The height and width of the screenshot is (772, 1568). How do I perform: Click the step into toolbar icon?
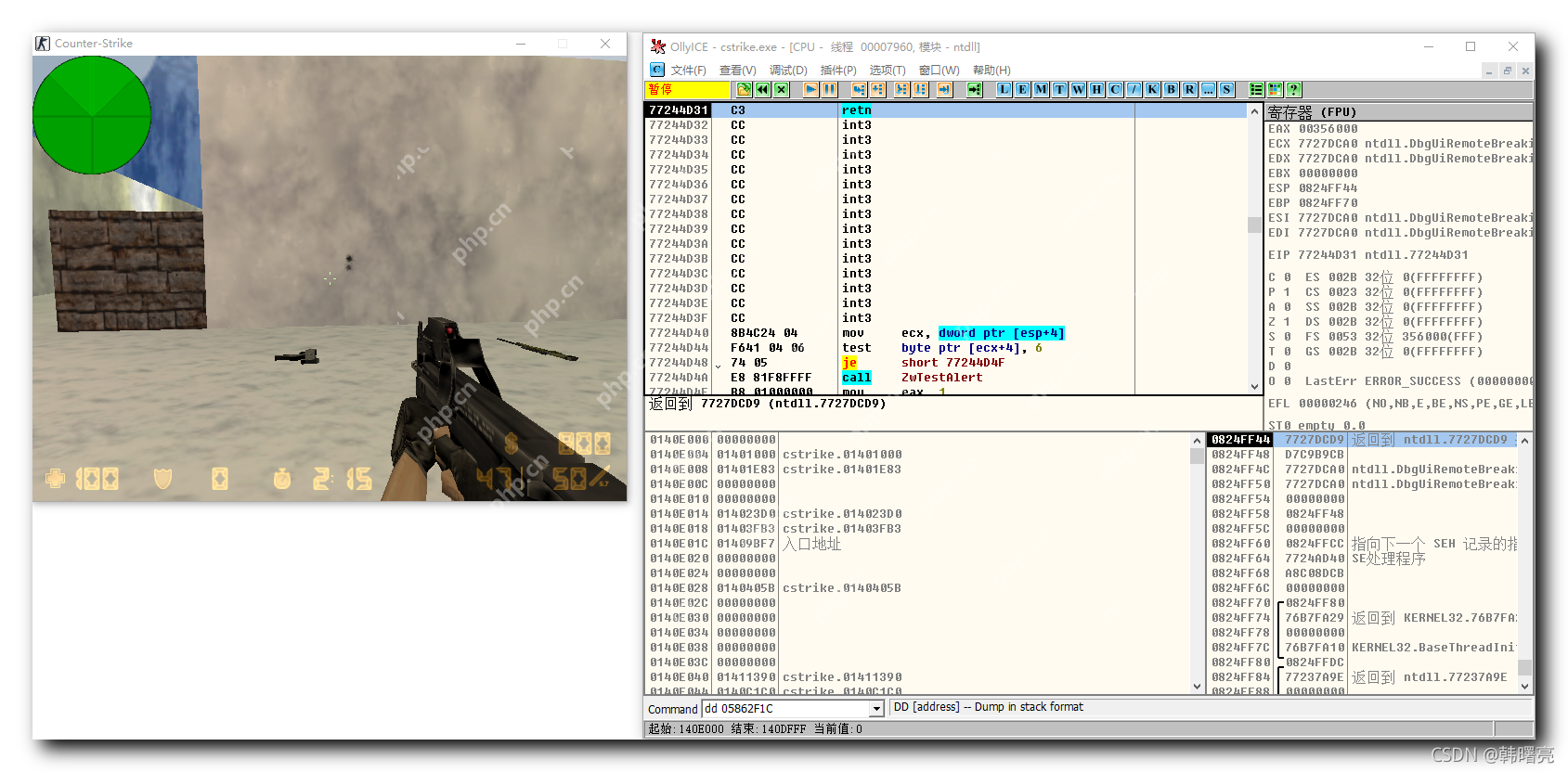tap(860, 89)
